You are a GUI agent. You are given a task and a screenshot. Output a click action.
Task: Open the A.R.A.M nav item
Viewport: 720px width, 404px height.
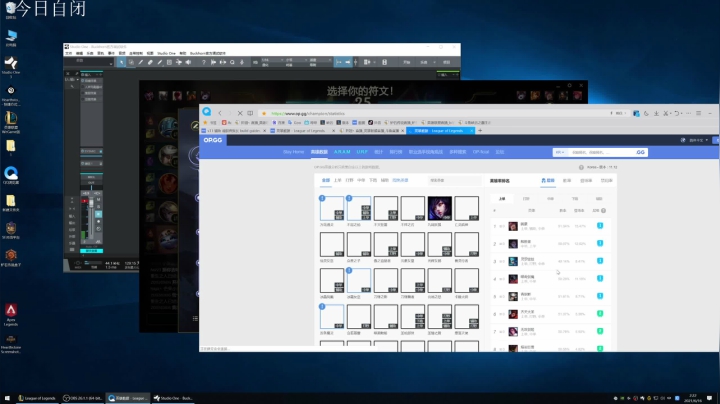(x=342, y=152)
